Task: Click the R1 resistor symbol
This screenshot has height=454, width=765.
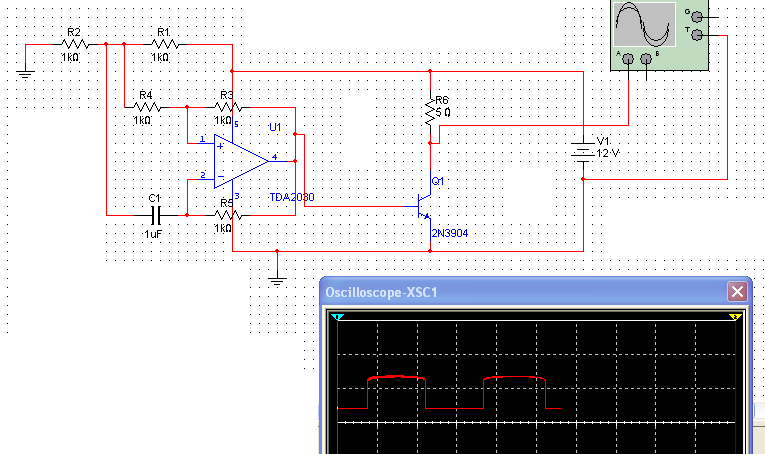Action: click(x=165, y=44)
